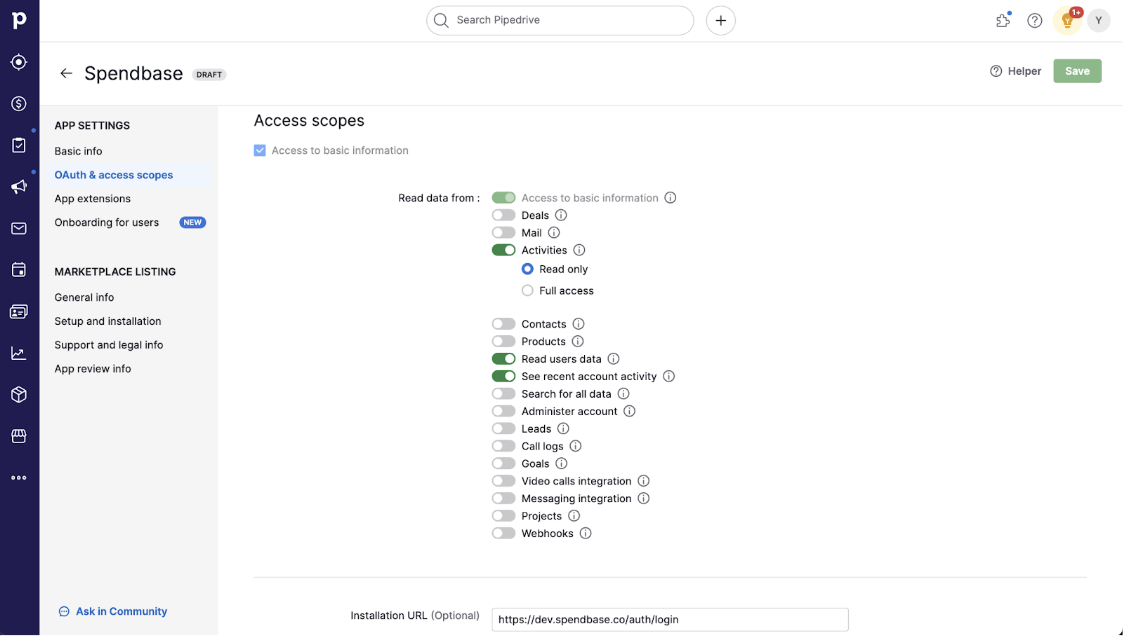Open the Mail envelope icon in sidebar
1146x636 pixels.
pyautogui.click(x=19, y=229)
